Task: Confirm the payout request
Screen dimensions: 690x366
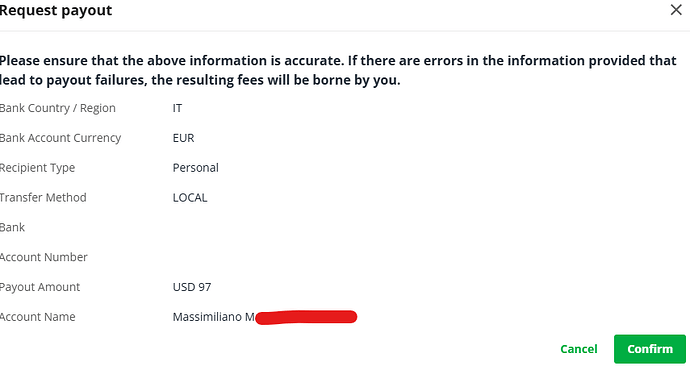Action: (650, 349)
